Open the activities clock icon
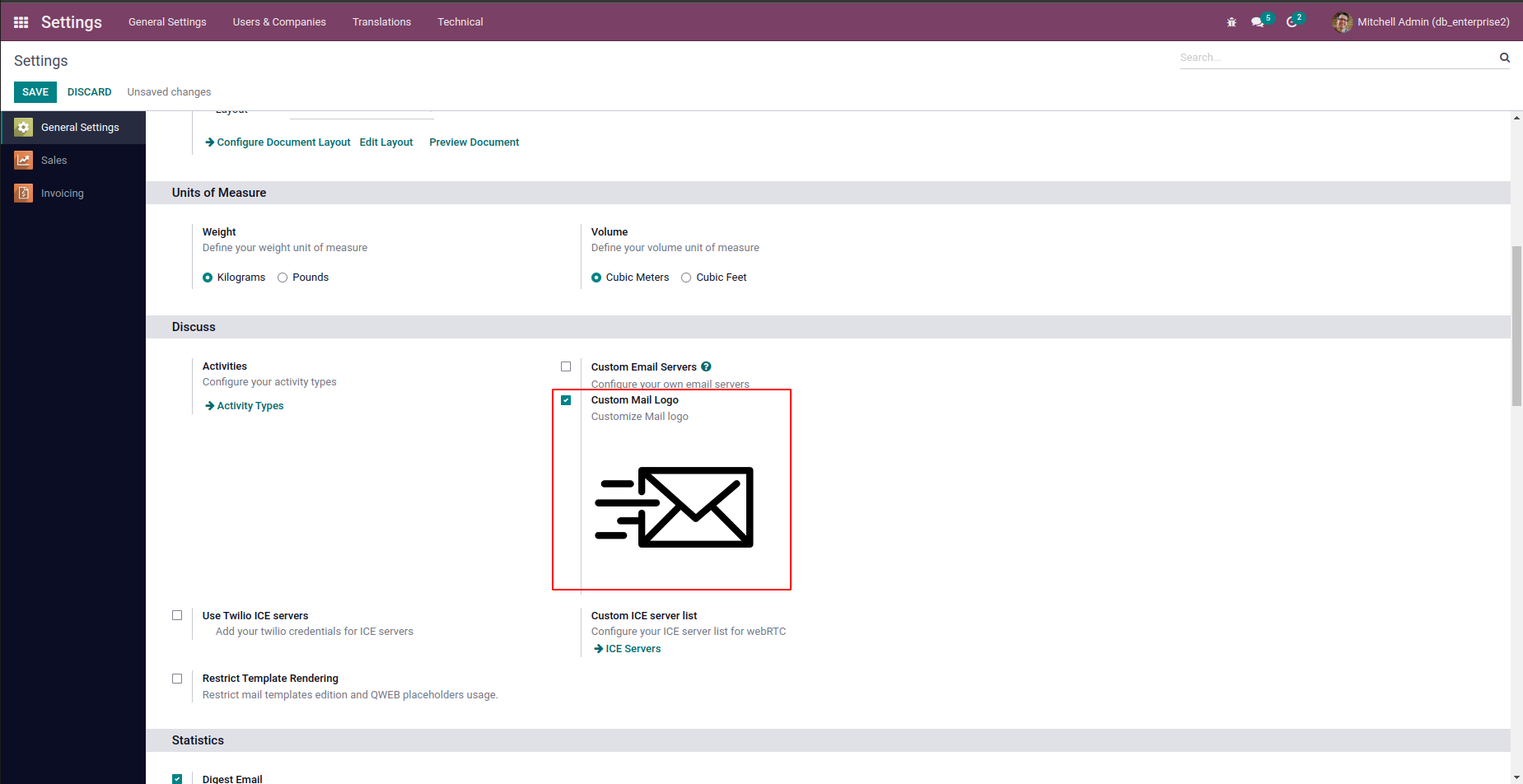The width and height of the screenshot is (1523, 784). pyautogui.click(x=1292, y=22)
